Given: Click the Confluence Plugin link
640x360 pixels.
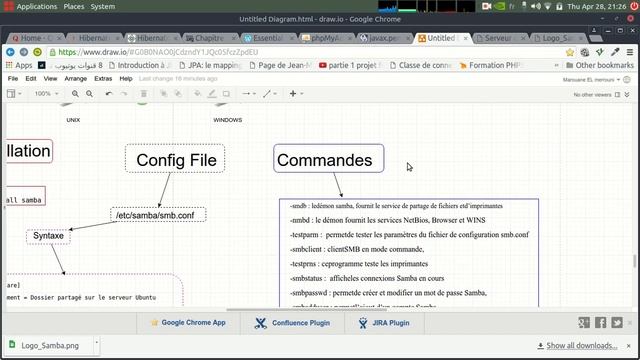Looking at the screenshot, I should click(x=292, y=323).
